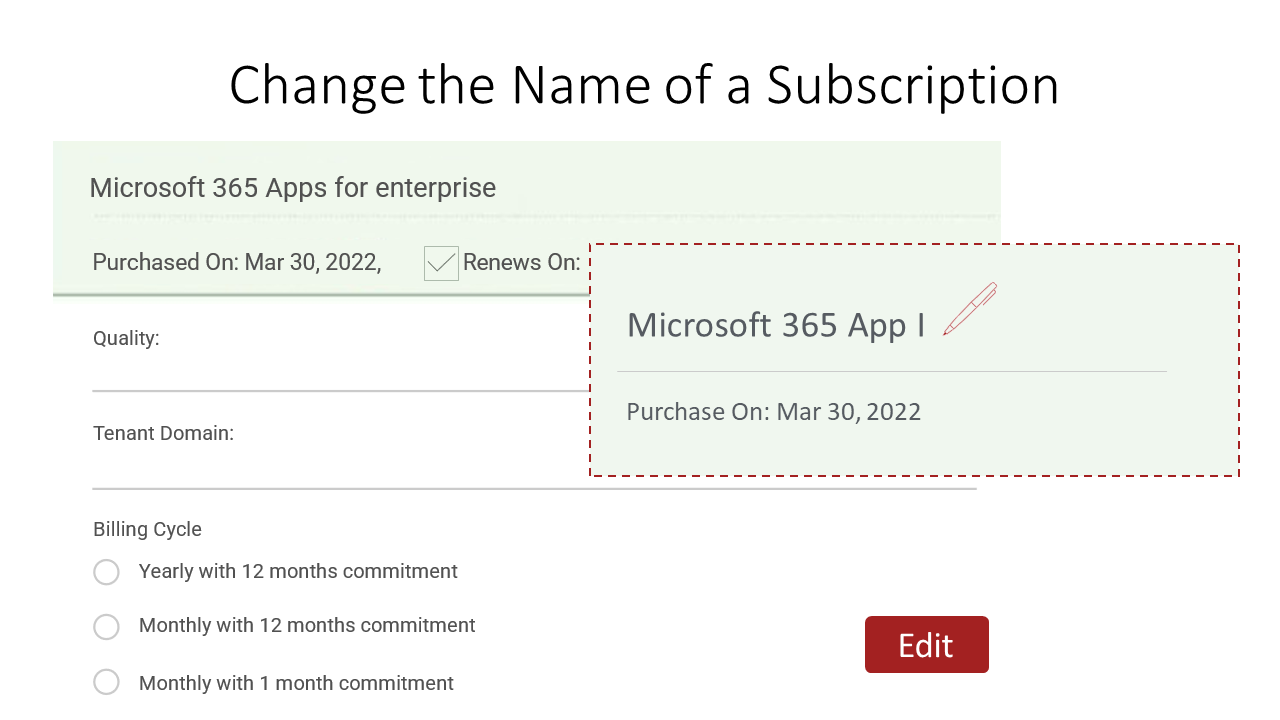
Task: Click the pen edit icon beside Microsoft 365 App
Action: click(970, 308)
